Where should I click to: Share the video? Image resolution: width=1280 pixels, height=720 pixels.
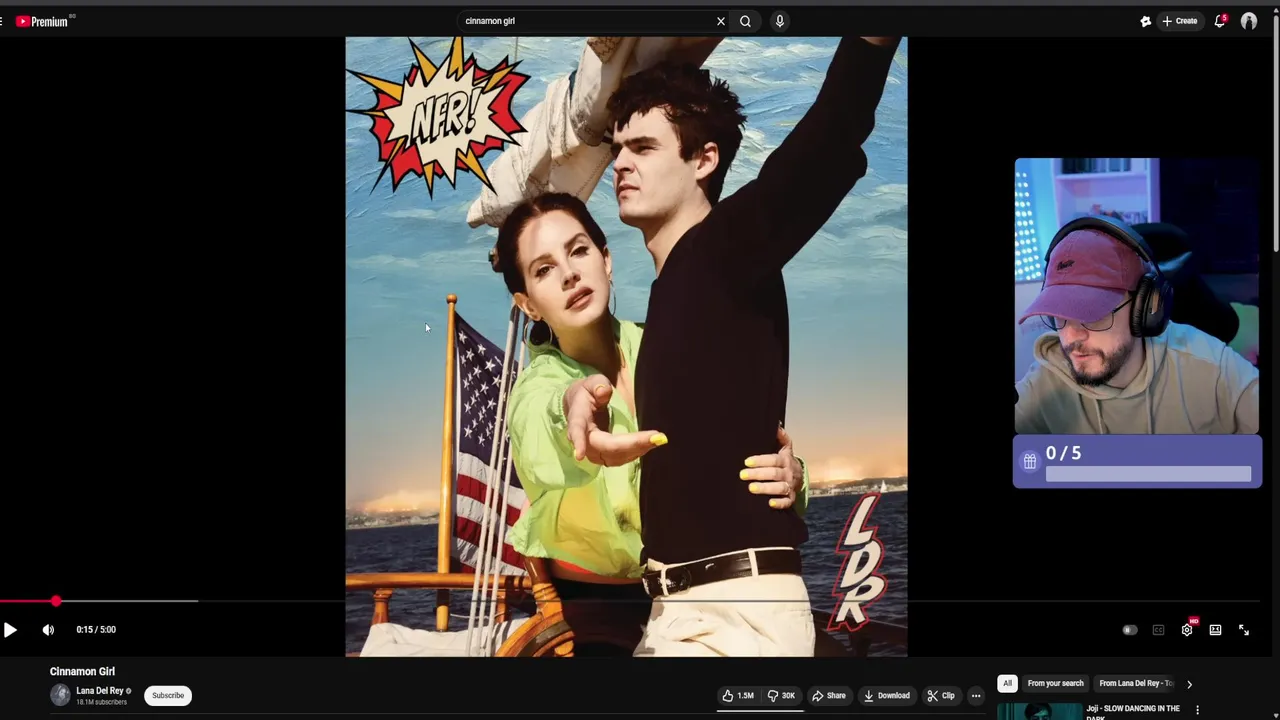pos(829,696)
